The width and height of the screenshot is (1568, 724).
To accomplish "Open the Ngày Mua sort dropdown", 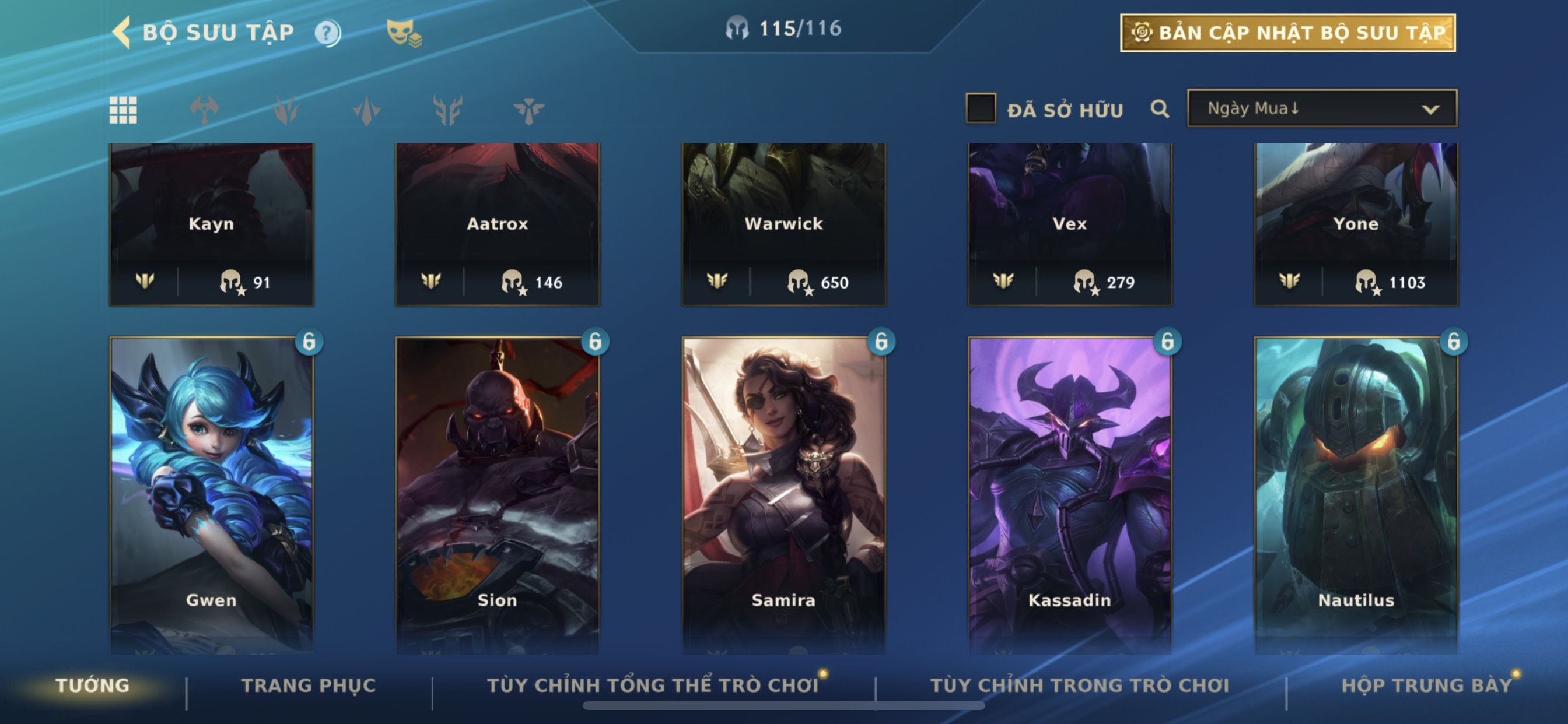I will (1322, 108).
